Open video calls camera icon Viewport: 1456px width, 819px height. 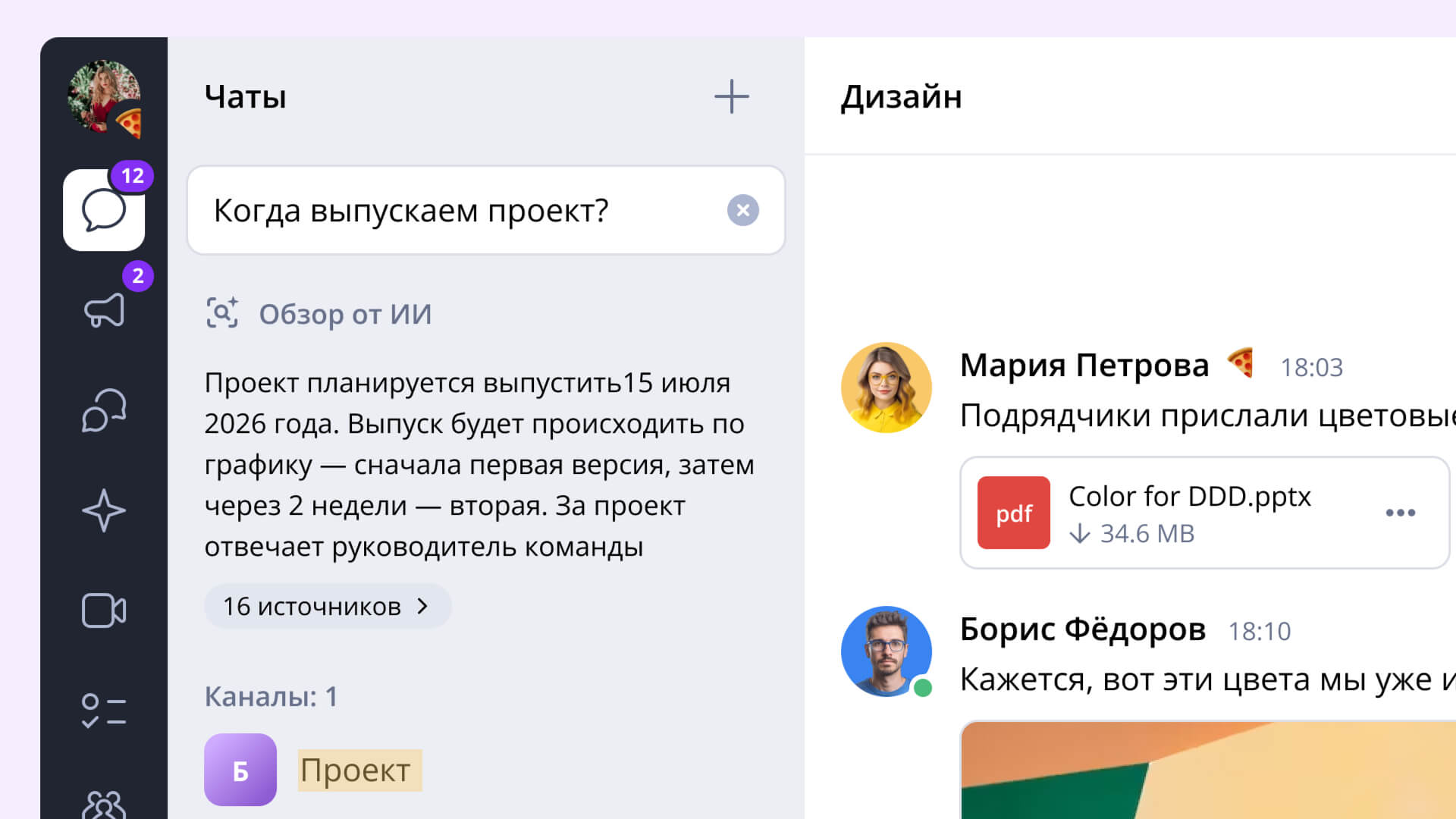104,610
